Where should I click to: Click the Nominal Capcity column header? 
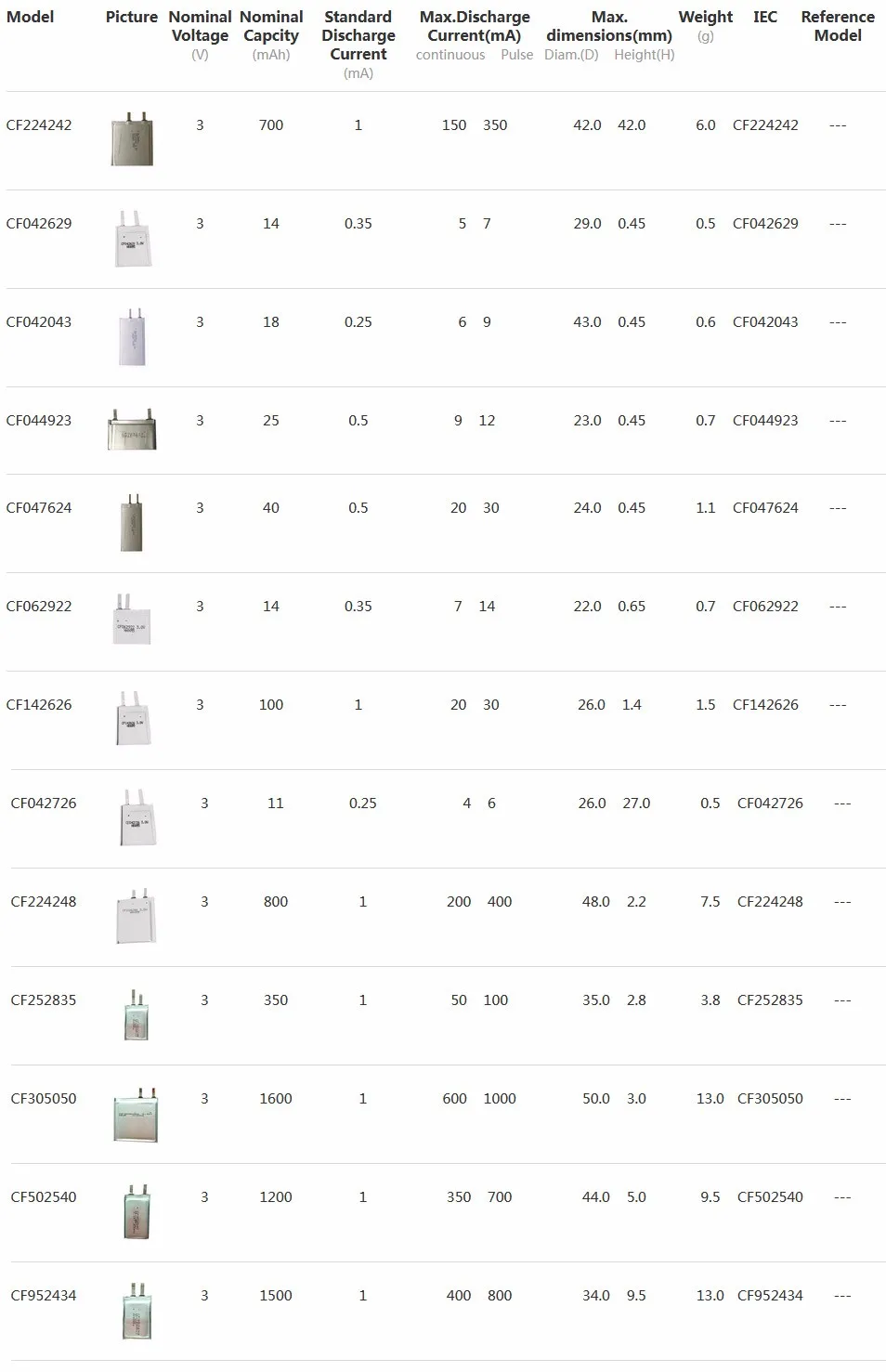(x=271, y=26)
